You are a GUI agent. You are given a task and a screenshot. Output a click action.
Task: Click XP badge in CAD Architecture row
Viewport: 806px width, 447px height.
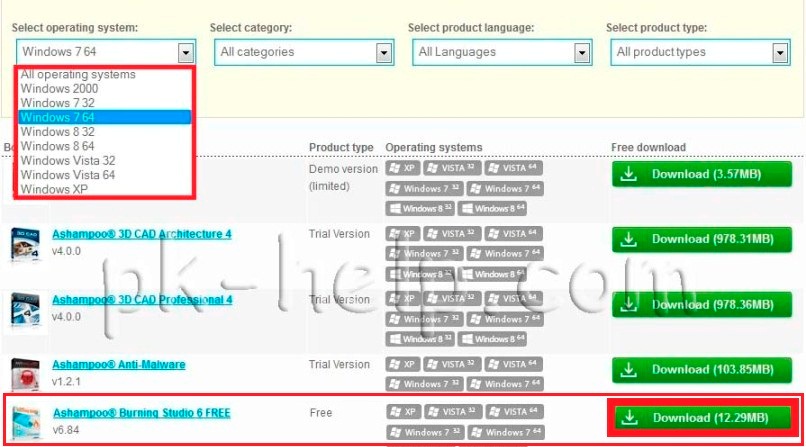click(402, 234)
